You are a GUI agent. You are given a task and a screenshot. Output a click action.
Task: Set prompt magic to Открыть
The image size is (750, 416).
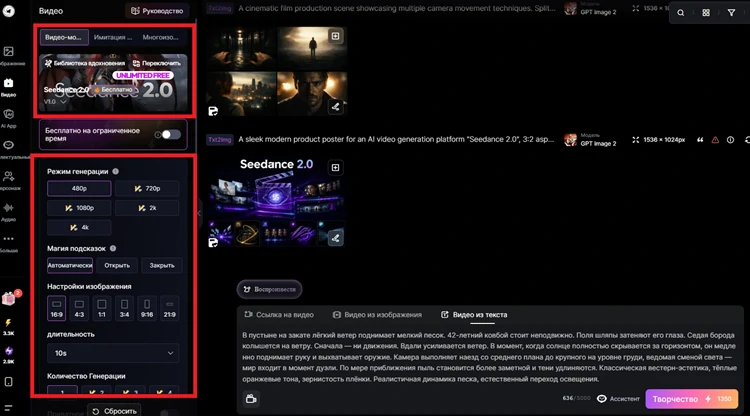click(x=117, y=265)
